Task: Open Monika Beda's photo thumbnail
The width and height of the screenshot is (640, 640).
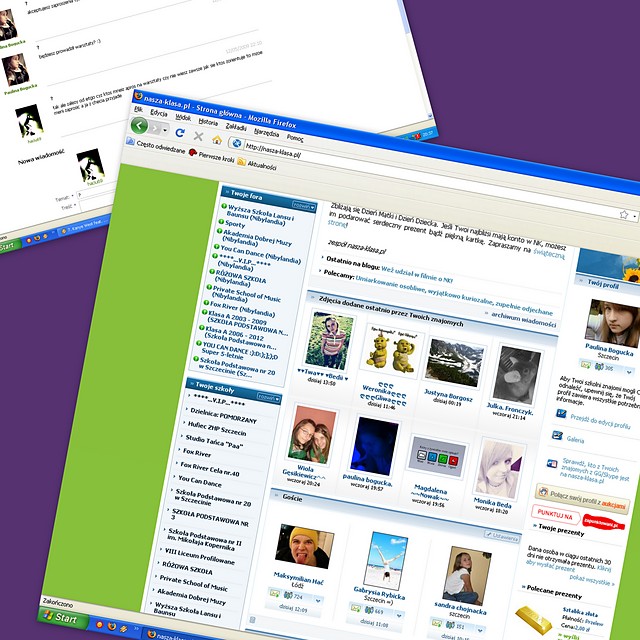Action: point(499,469)
